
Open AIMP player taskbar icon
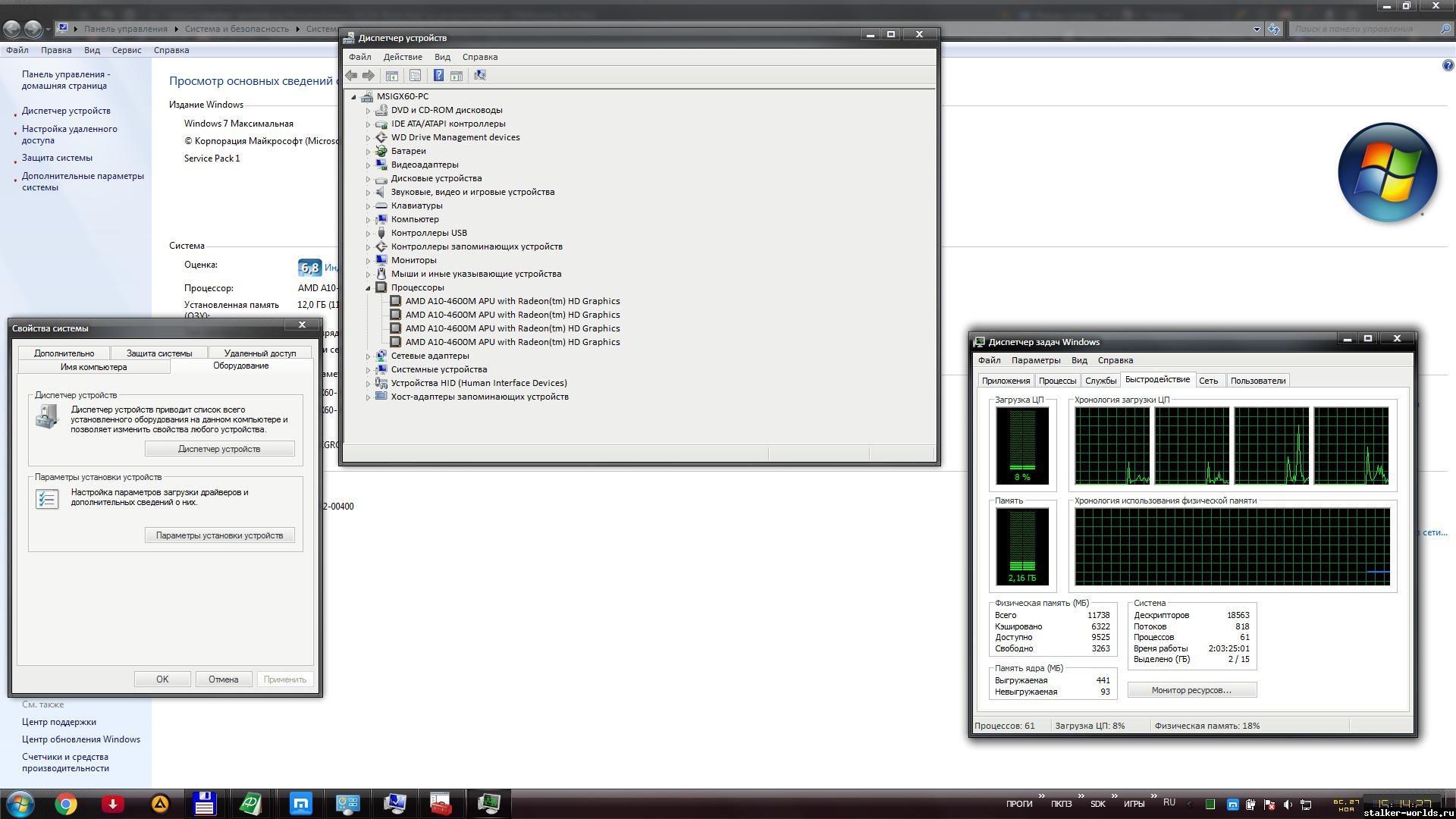pos(160,804)
